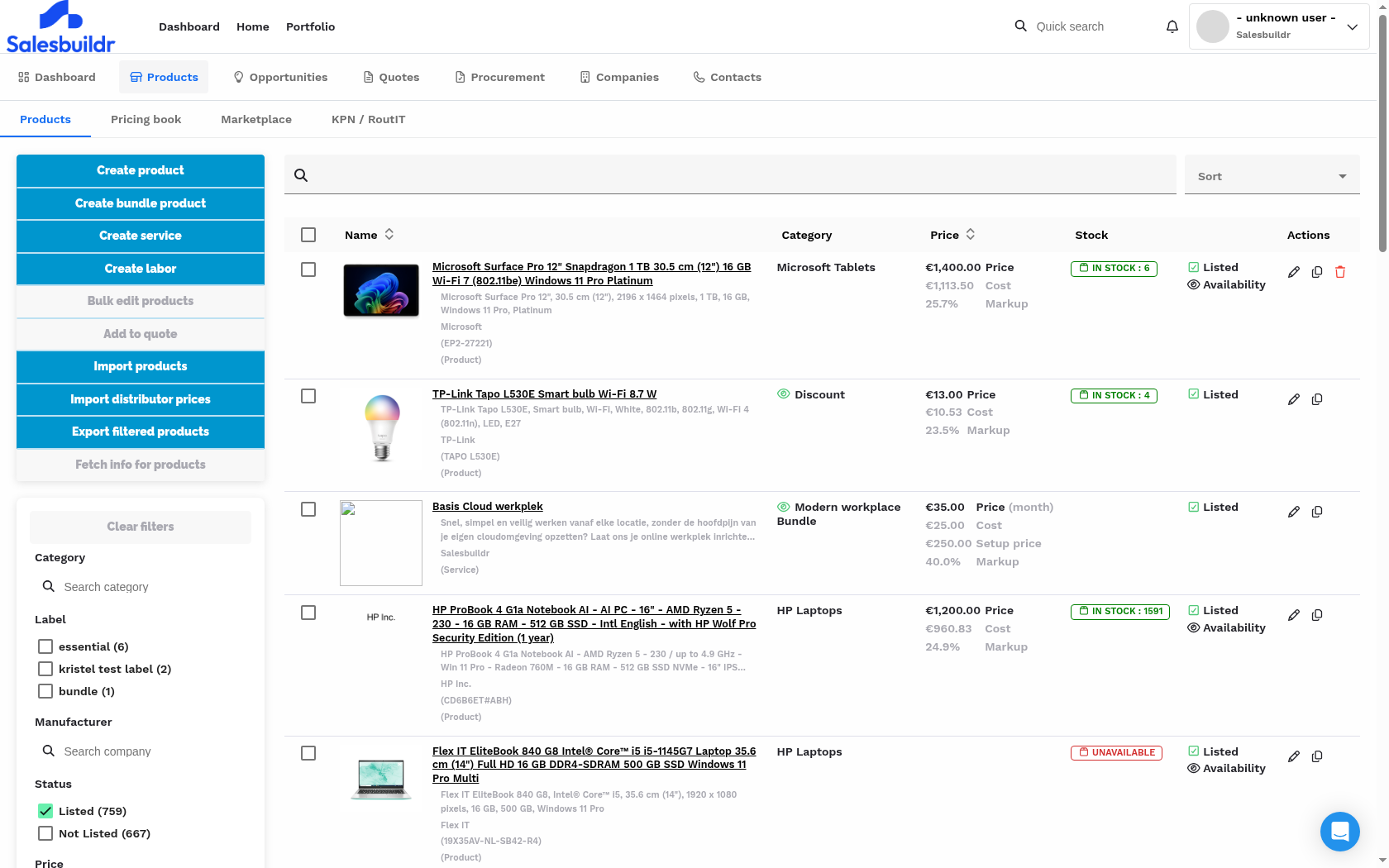This screenshot has height=868, width=1389.
Task: Switch to the Pricing book subtab
Action: coord(146,119)
